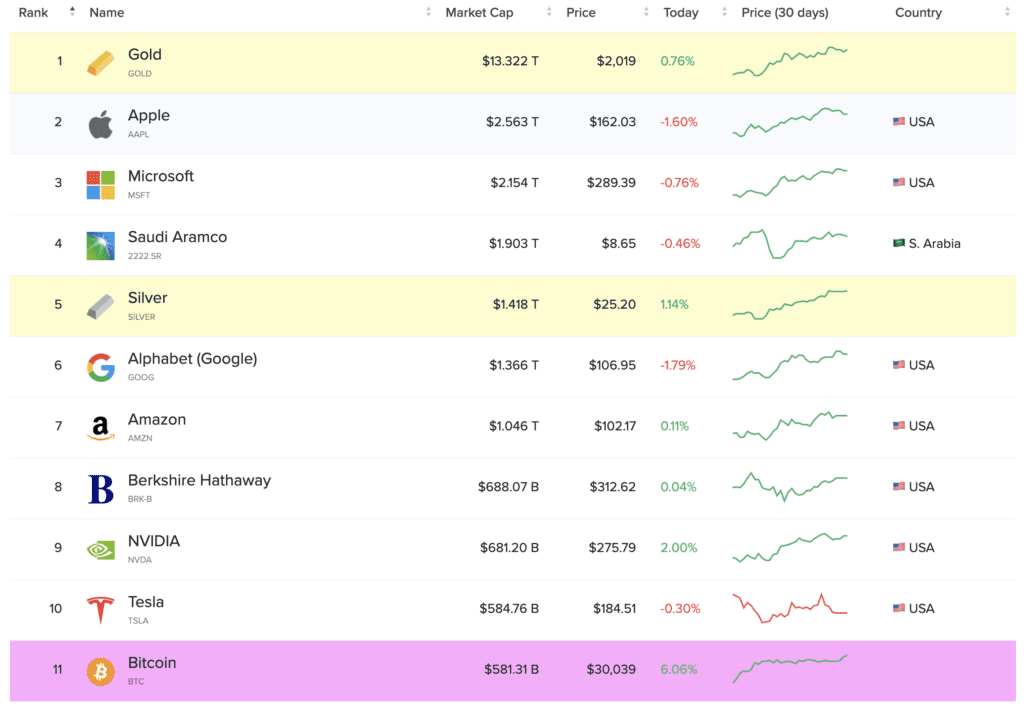Click the Gold bar icon
The width and height of the screenshot is (1024, 707).
pyautogui.click(x=101, y=63)
